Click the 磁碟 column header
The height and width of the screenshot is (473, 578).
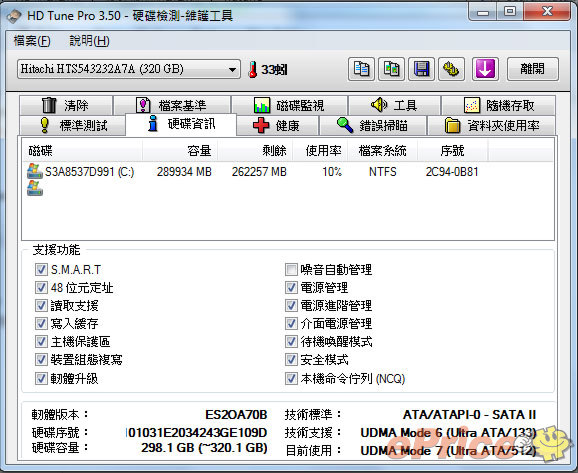[x=83, y=150]
